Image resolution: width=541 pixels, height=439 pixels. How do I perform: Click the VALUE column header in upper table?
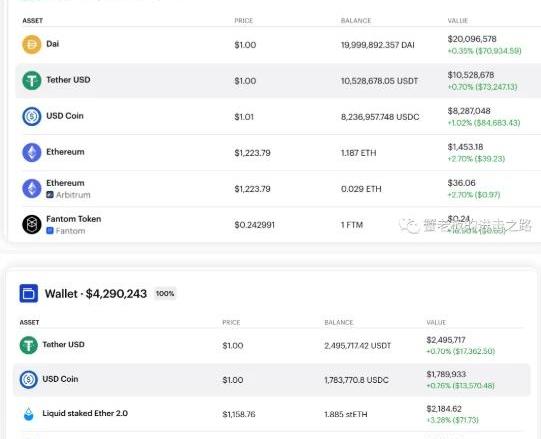(458, 21)
